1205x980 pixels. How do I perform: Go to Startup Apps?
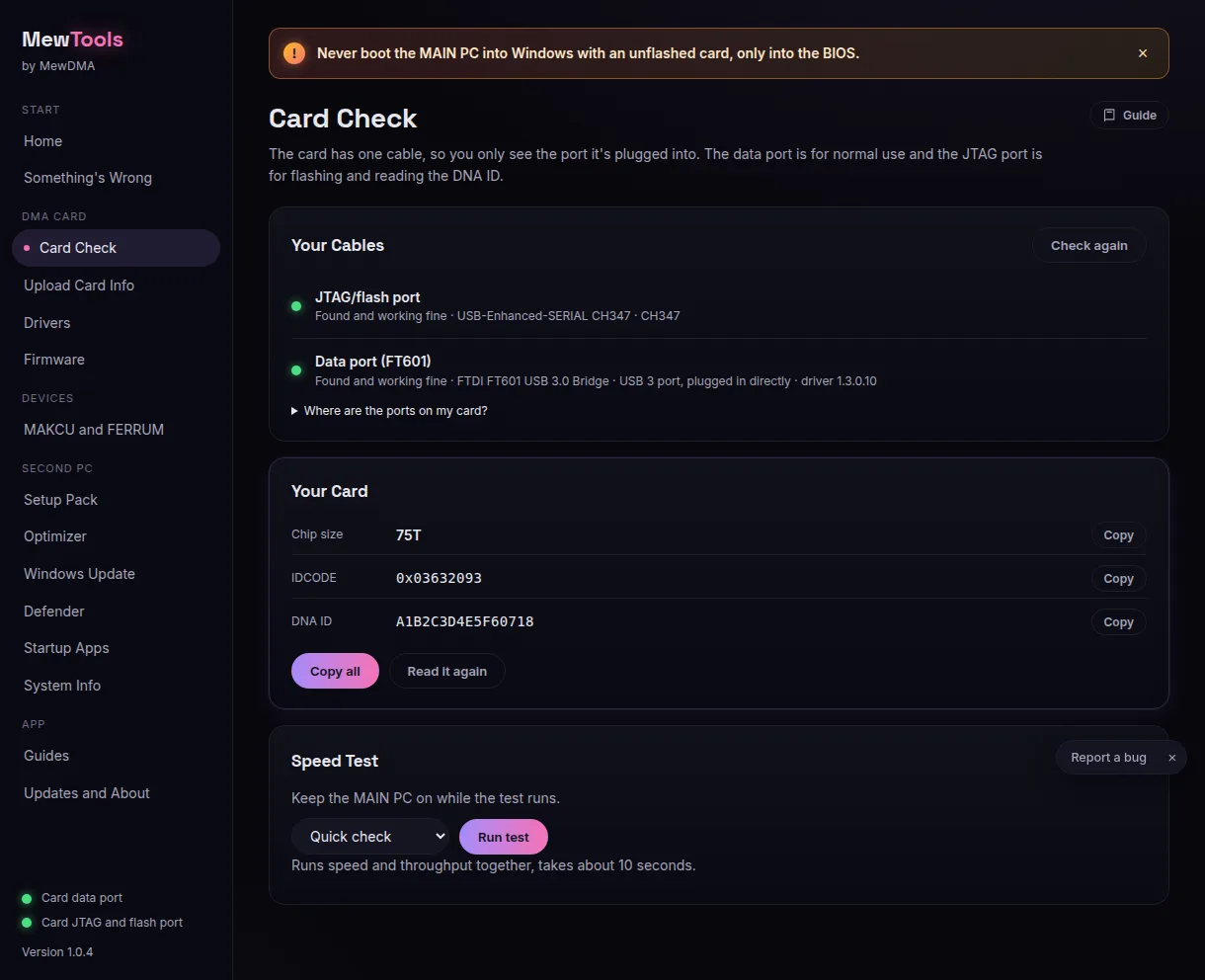pos(116,648)
